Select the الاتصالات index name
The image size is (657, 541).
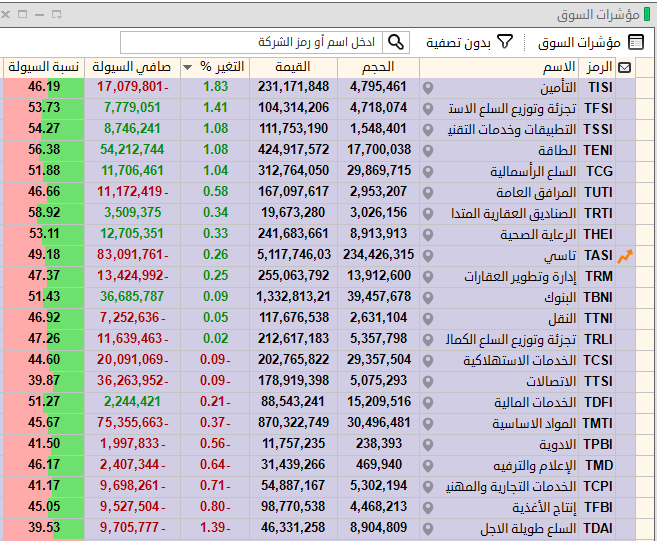tap(551, 381)
